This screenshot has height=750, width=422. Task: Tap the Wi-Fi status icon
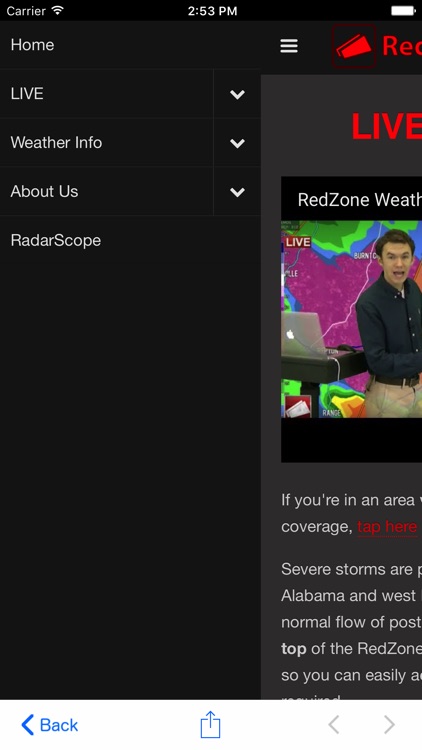click(57, 11)
